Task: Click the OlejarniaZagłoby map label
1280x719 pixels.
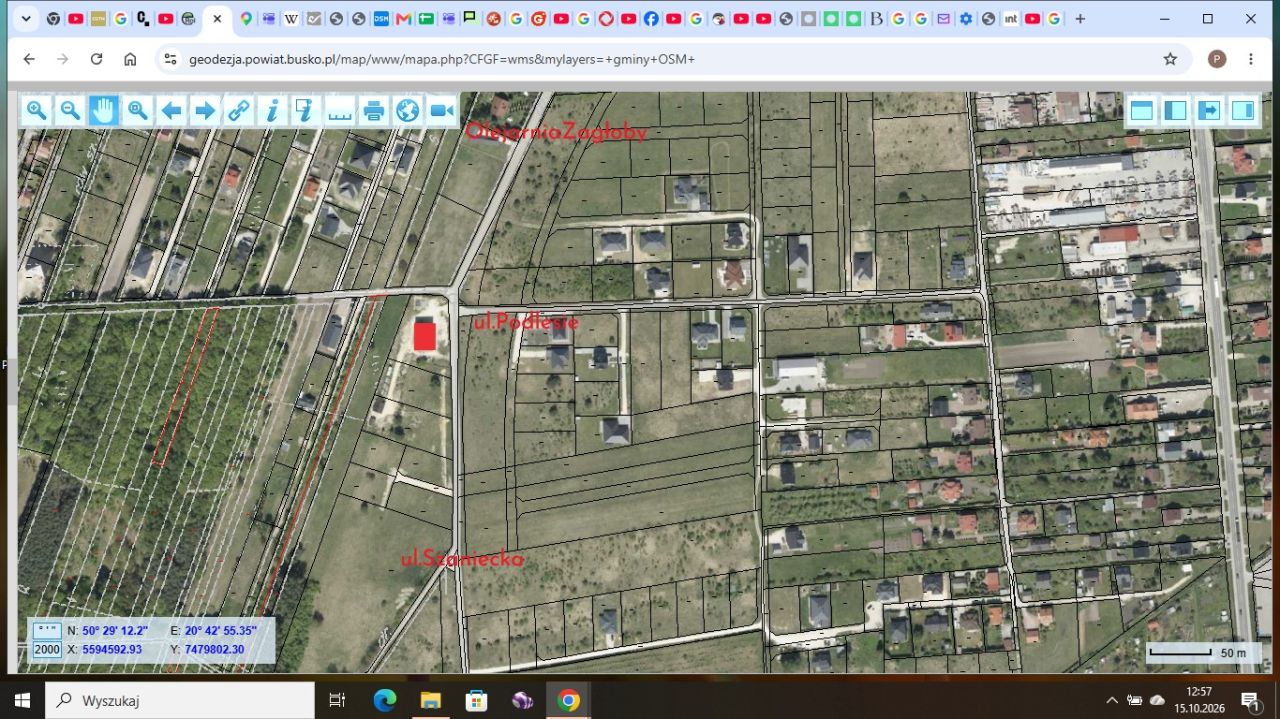Action: (556, 132)
